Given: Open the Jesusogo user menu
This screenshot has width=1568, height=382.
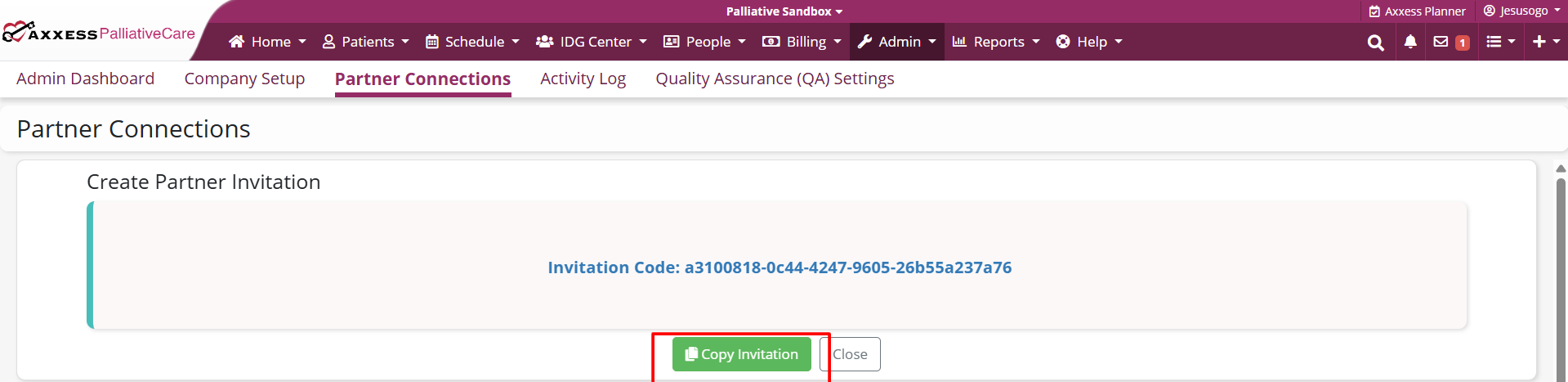Looking at the screenshot, I should [1521, 11].
